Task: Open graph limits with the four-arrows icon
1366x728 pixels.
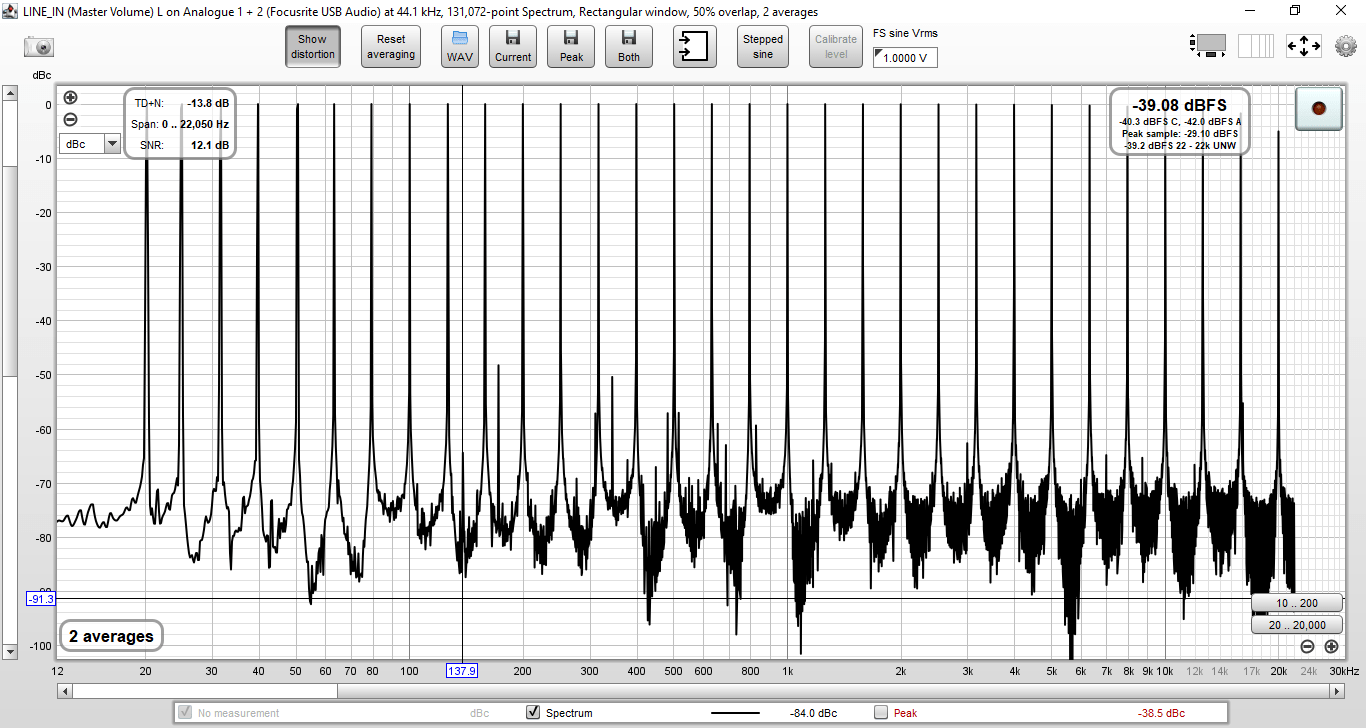Action: pyautogui.click(x=1304, y=46)
